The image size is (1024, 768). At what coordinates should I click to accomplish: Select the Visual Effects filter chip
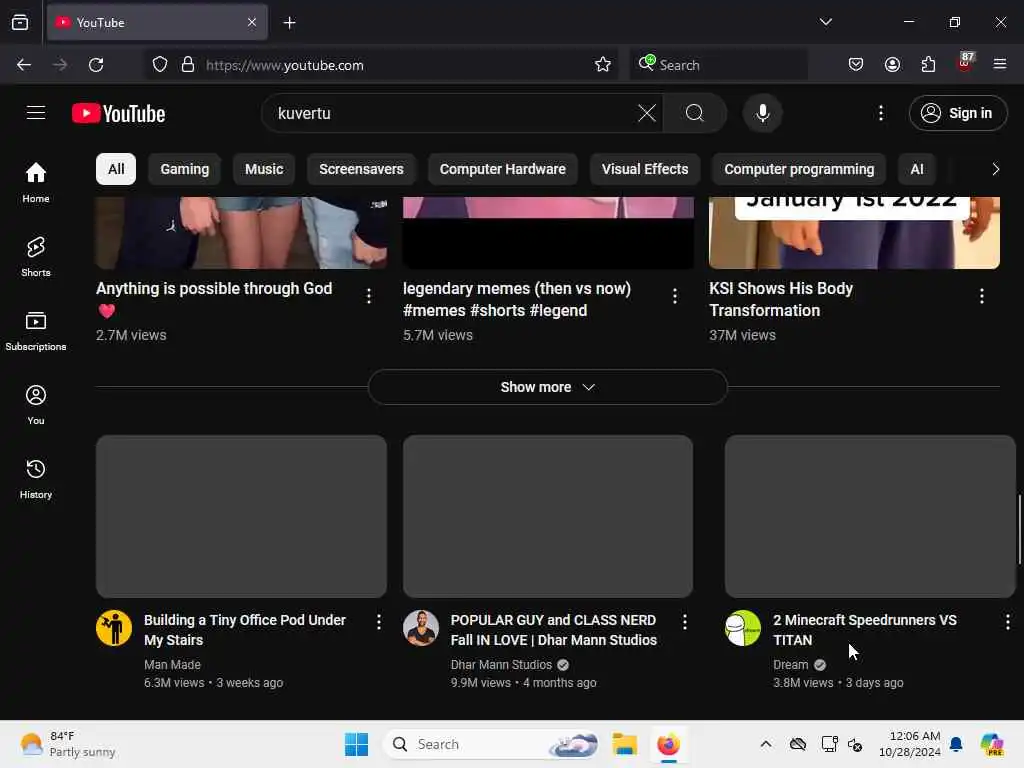click(x=645, y=169)
